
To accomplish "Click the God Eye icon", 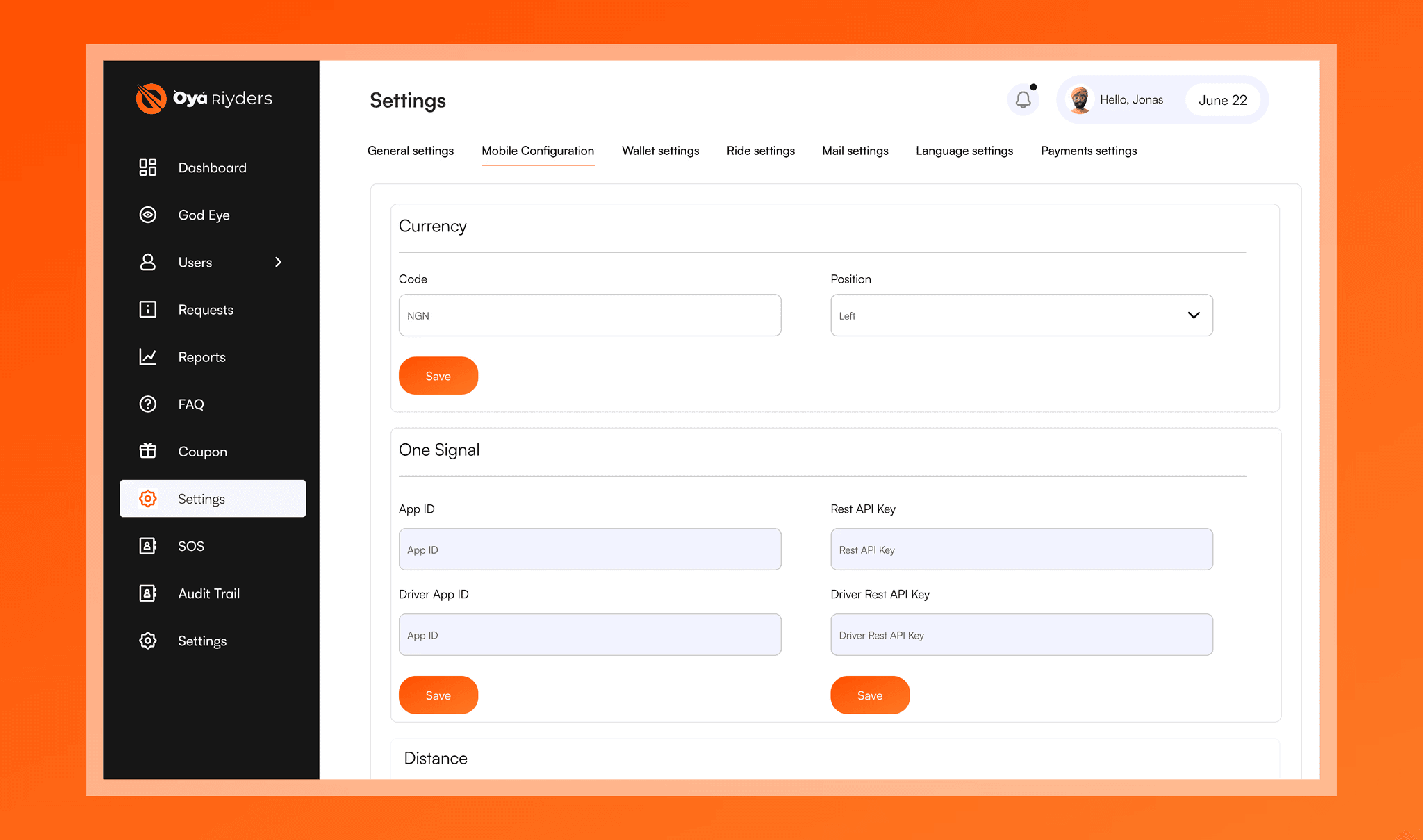I will [x=147, y=215].
